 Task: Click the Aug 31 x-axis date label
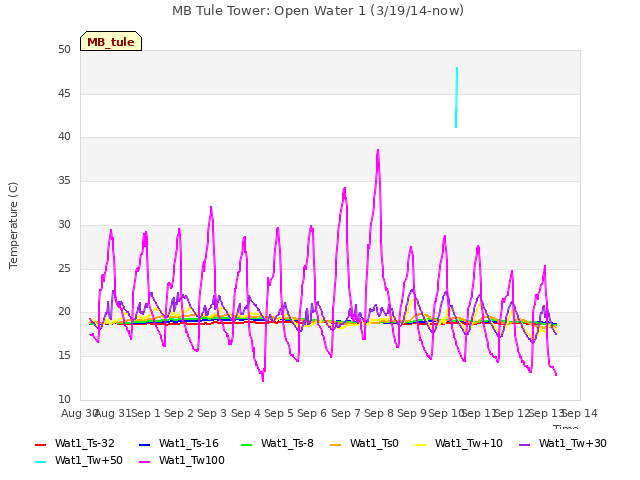pos(113,413)
